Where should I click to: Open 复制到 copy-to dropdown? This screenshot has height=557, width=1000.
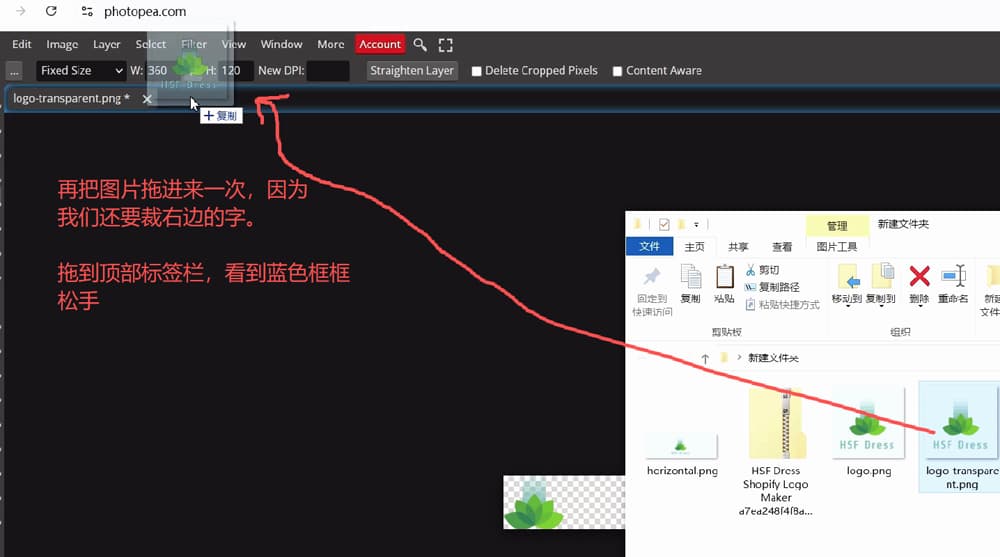click(881, 285)
